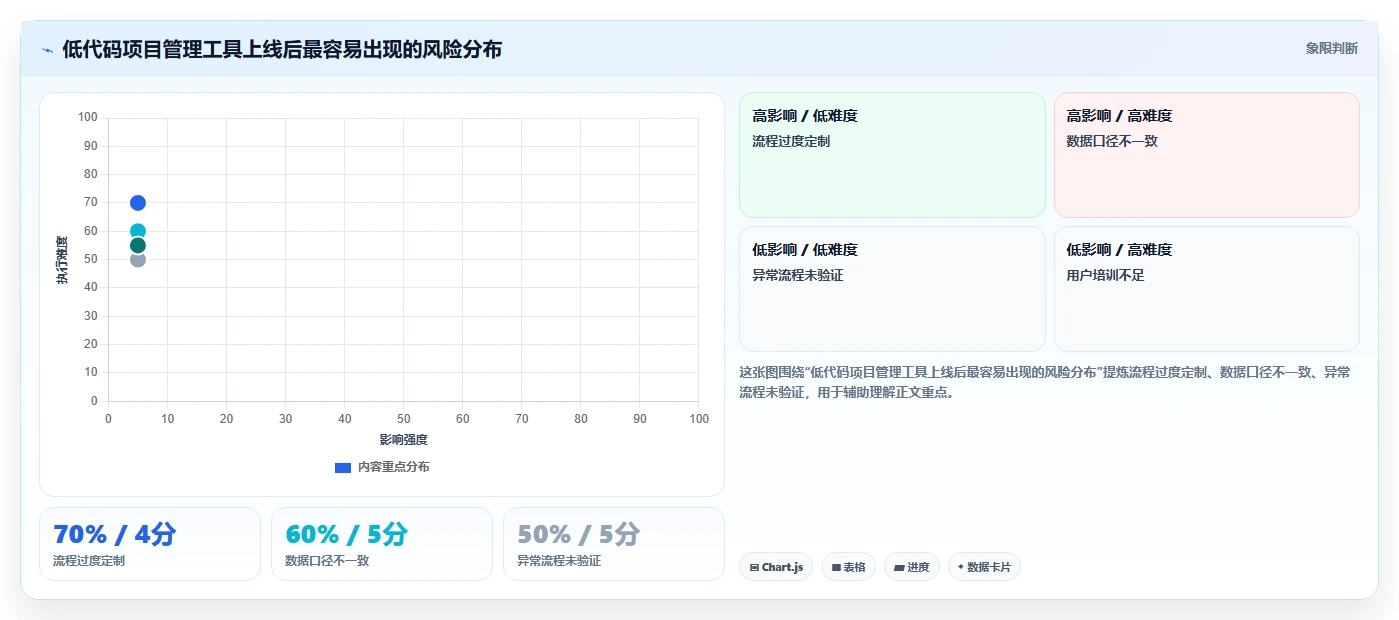
Task: Click the blue legend swatch for 内容重点分布
Action: [x=343, y=467]
